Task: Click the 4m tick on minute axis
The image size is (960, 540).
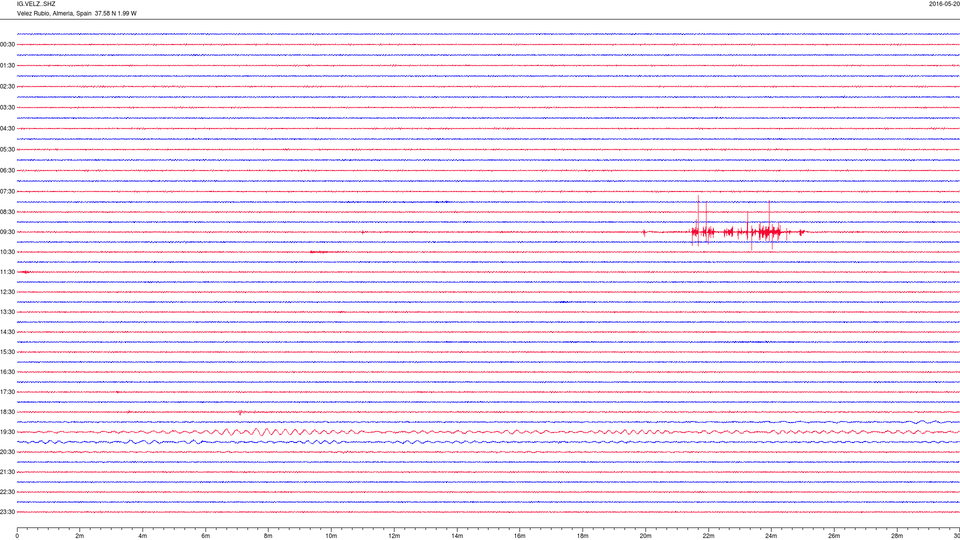Action: click(x=143, y=536)
